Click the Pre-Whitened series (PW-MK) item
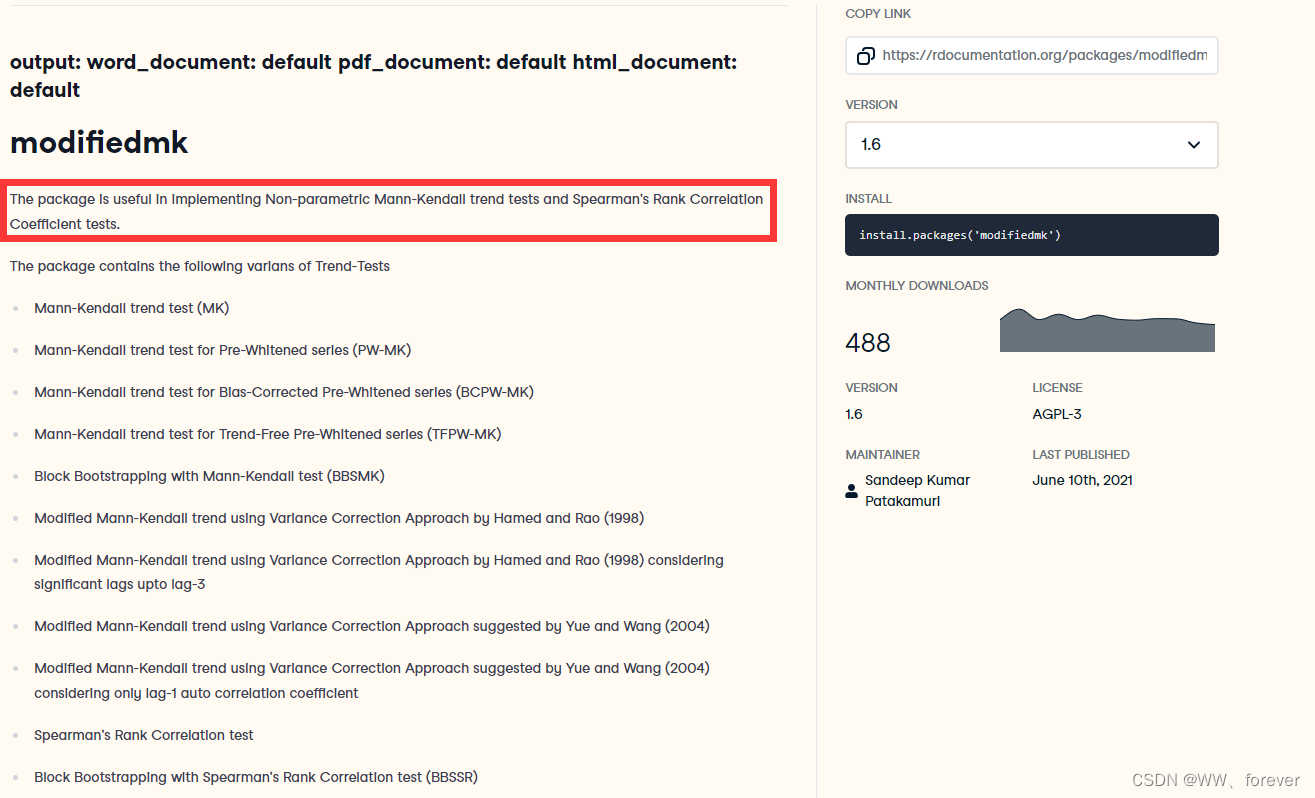 point(223,350)
